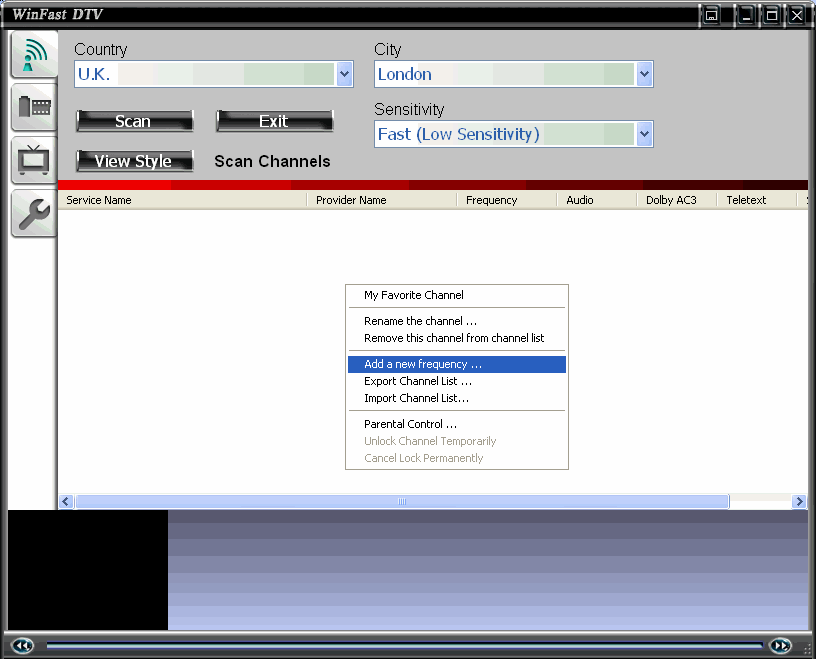Click the rewind button at bottom left
Screen dimensions: 816x659
(x=22, y=645)
